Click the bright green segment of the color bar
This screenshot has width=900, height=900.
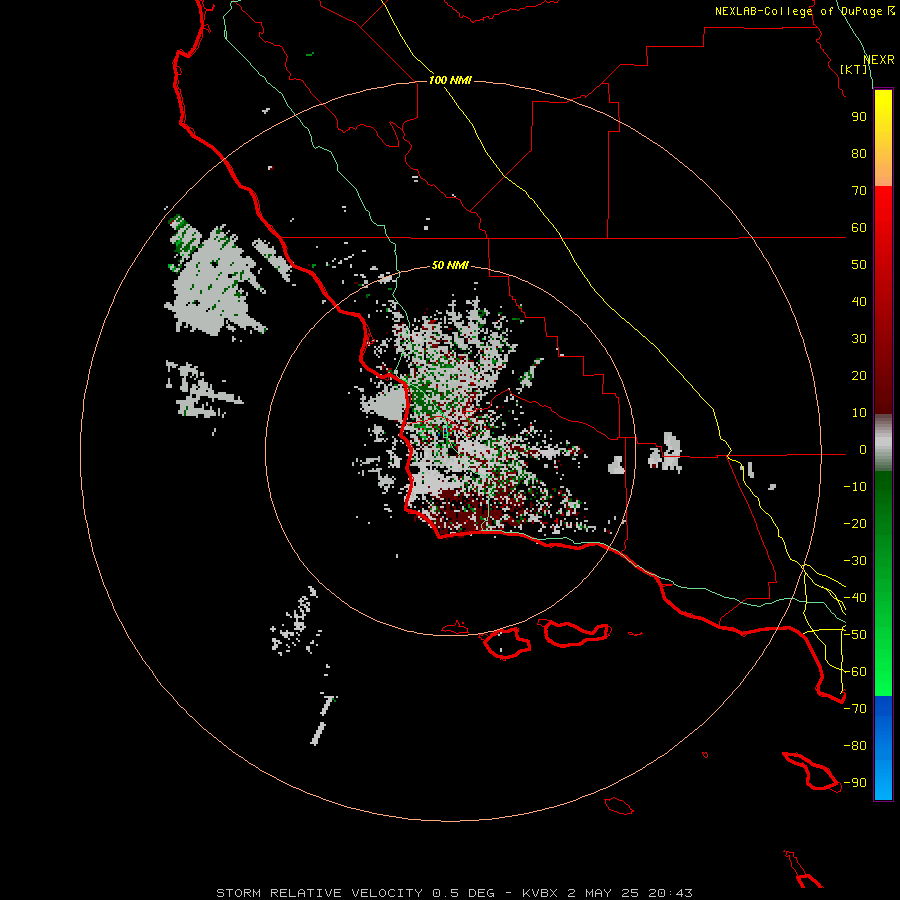pyautogui.click(x=883, y=583)
